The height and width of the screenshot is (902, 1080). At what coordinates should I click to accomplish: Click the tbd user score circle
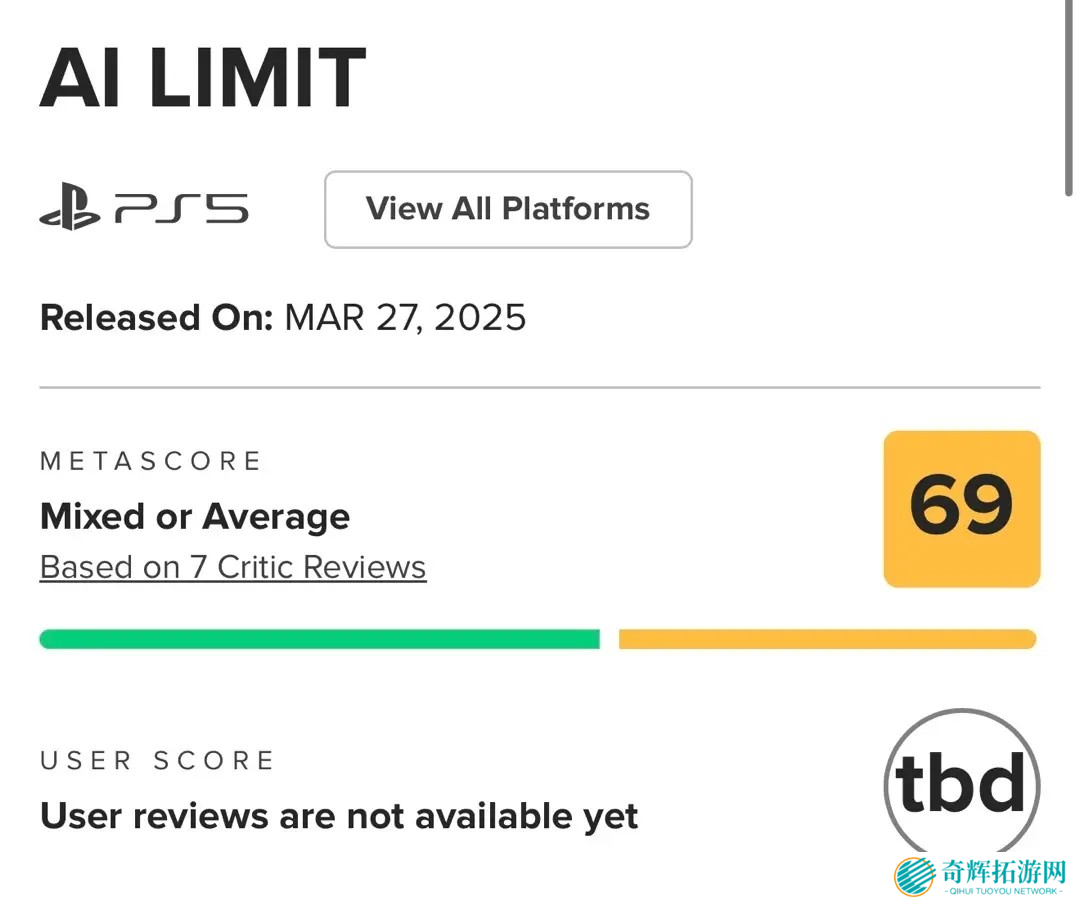[x=961, y=784]
